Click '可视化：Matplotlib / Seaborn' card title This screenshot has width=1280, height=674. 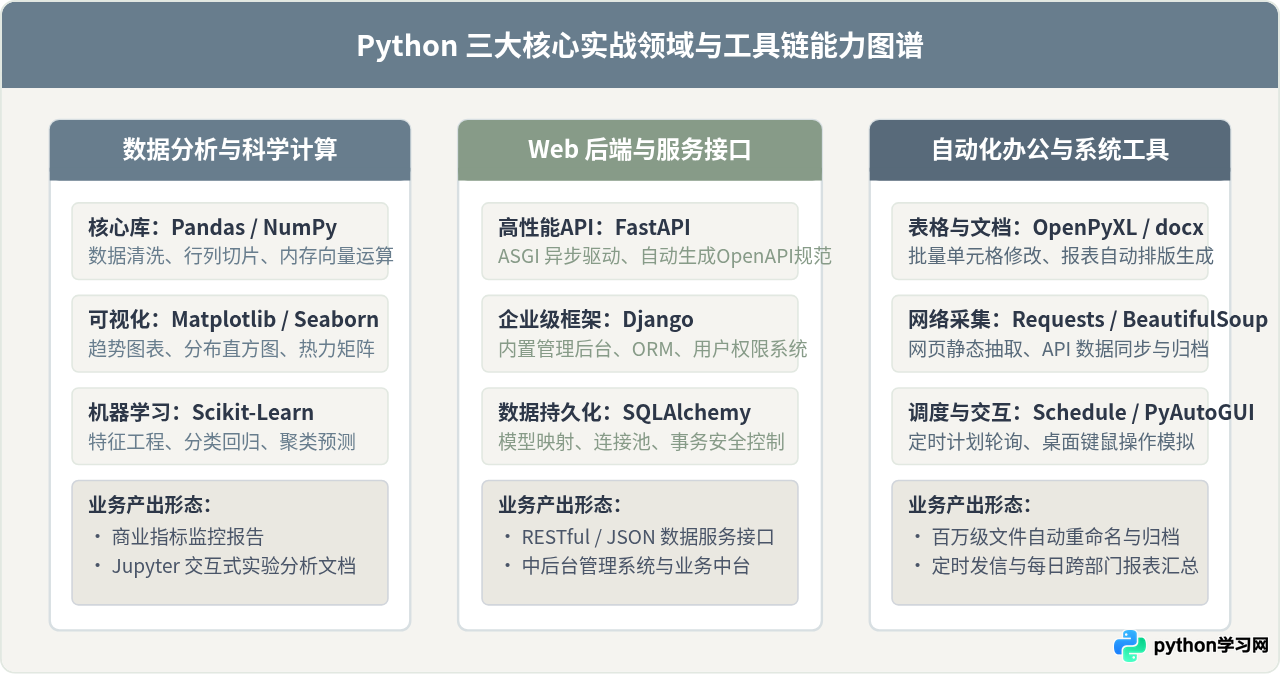coord(233,320)
